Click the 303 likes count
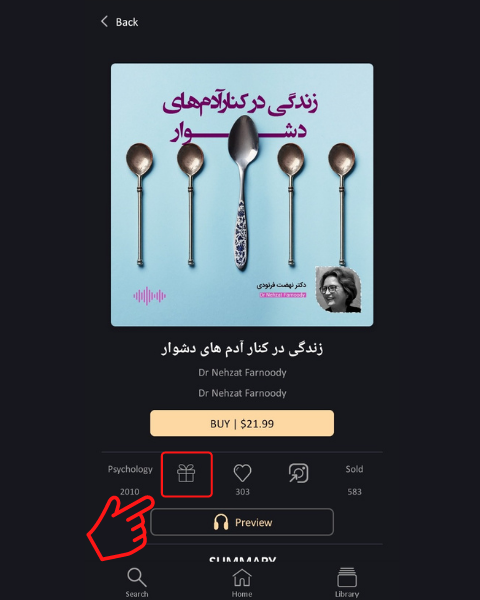The image size is (480, 600). click(242, 492)
